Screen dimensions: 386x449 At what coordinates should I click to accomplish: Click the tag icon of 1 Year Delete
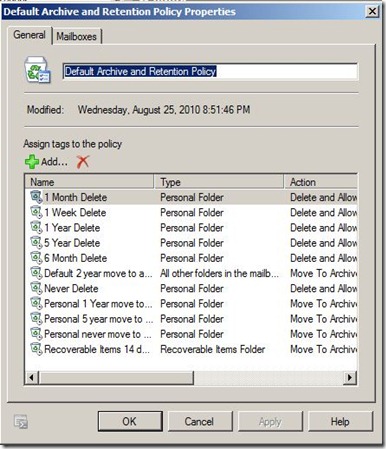tap(36, 227)
